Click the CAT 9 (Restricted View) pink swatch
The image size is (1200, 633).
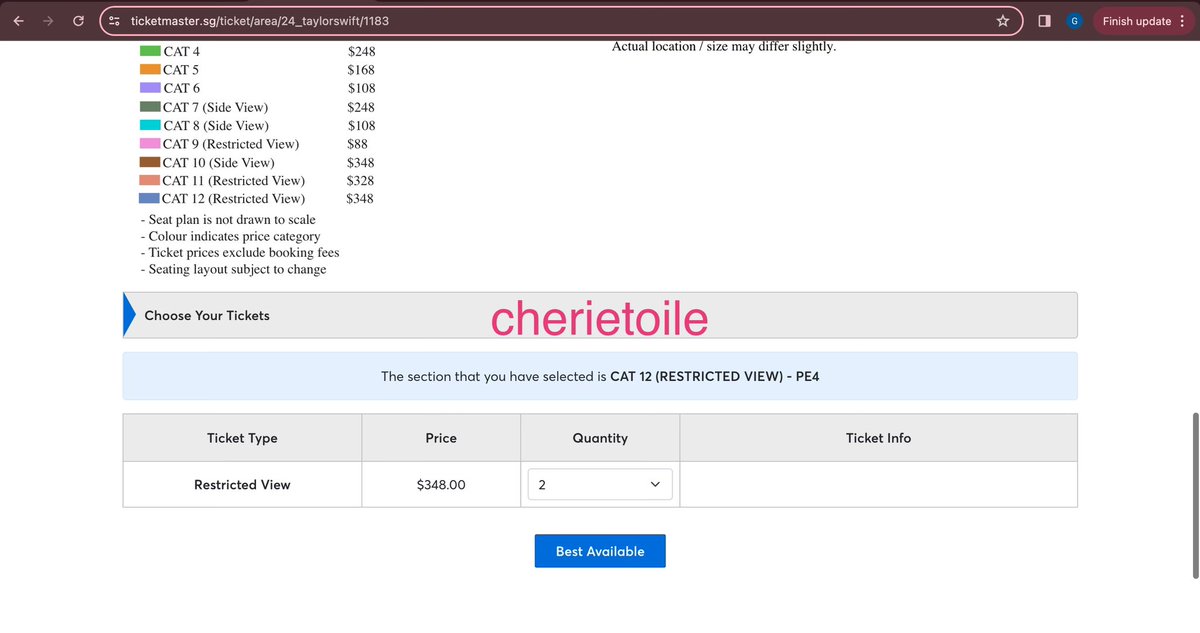point(150,144)
